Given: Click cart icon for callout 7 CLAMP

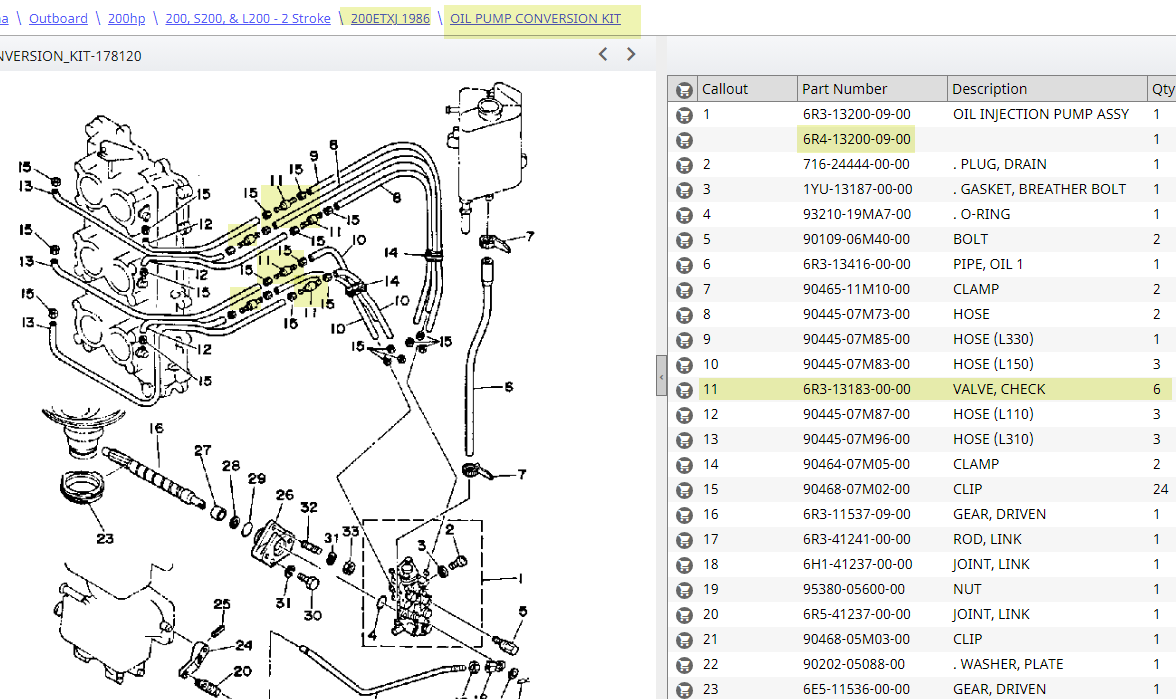Looking at the screenshot, I should point(683,290).
